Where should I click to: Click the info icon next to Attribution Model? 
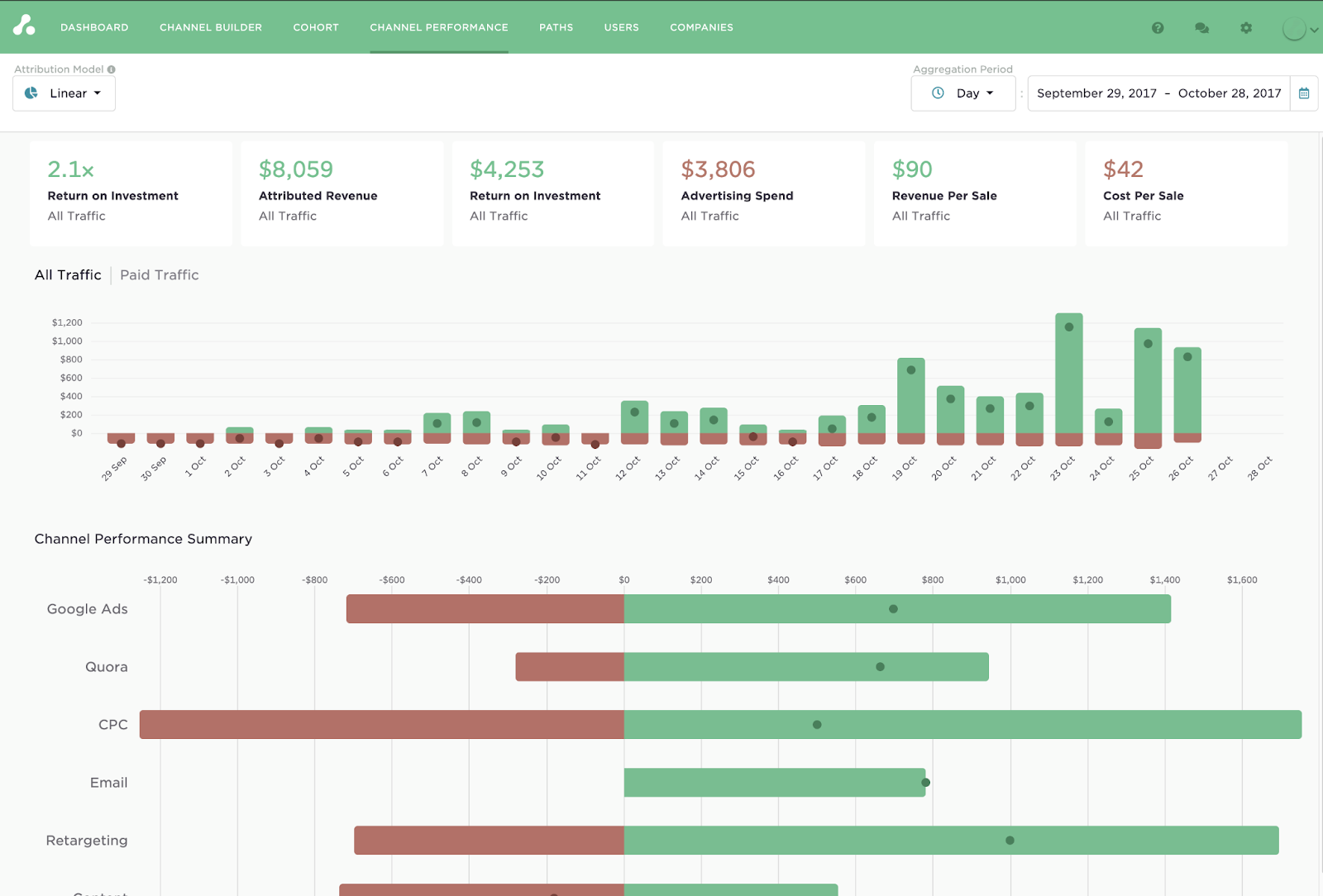pos(112,69)
